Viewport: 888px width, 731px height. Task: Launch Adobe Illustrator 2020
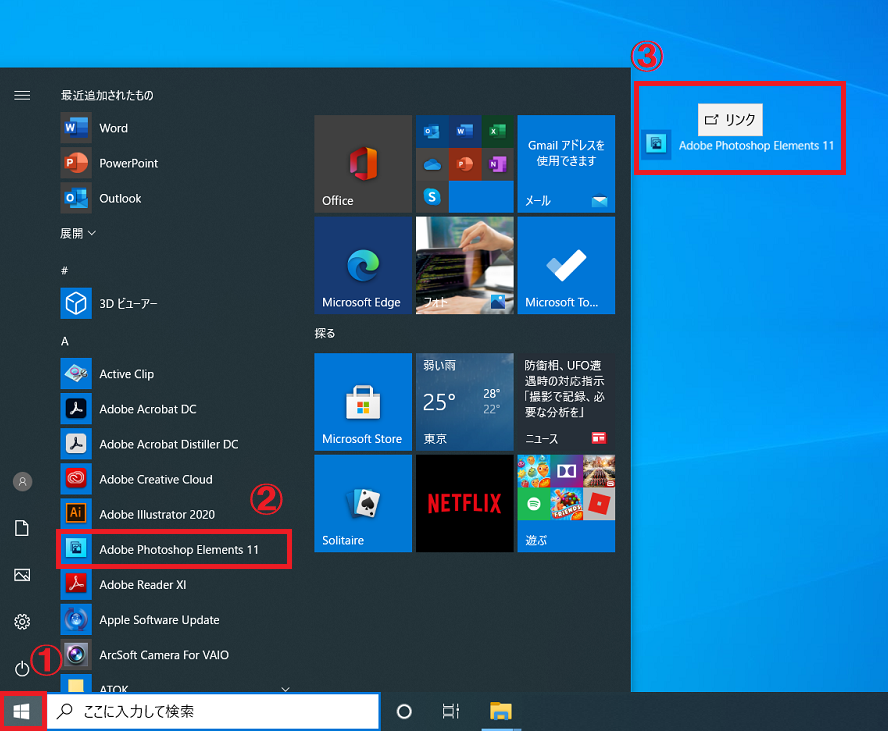tap(176, 514)
